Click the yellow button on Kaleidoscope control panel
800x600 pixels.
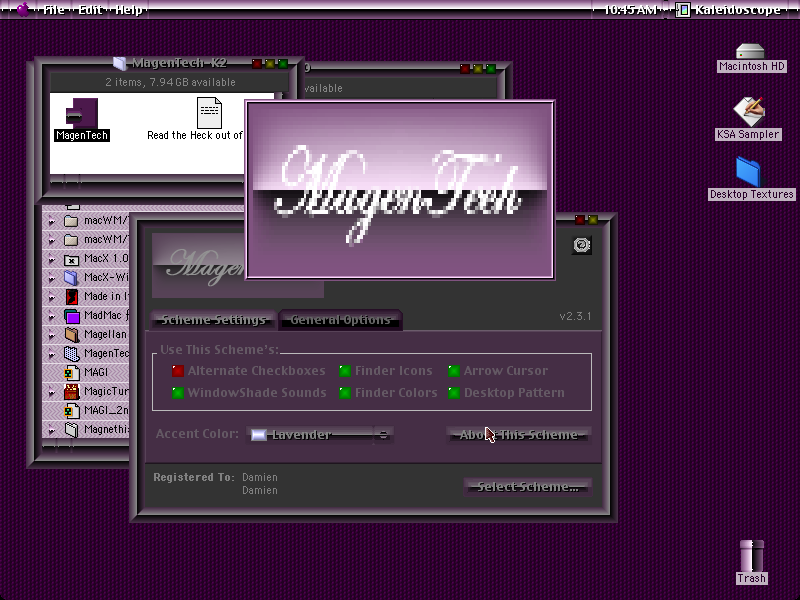click(593, 220)
